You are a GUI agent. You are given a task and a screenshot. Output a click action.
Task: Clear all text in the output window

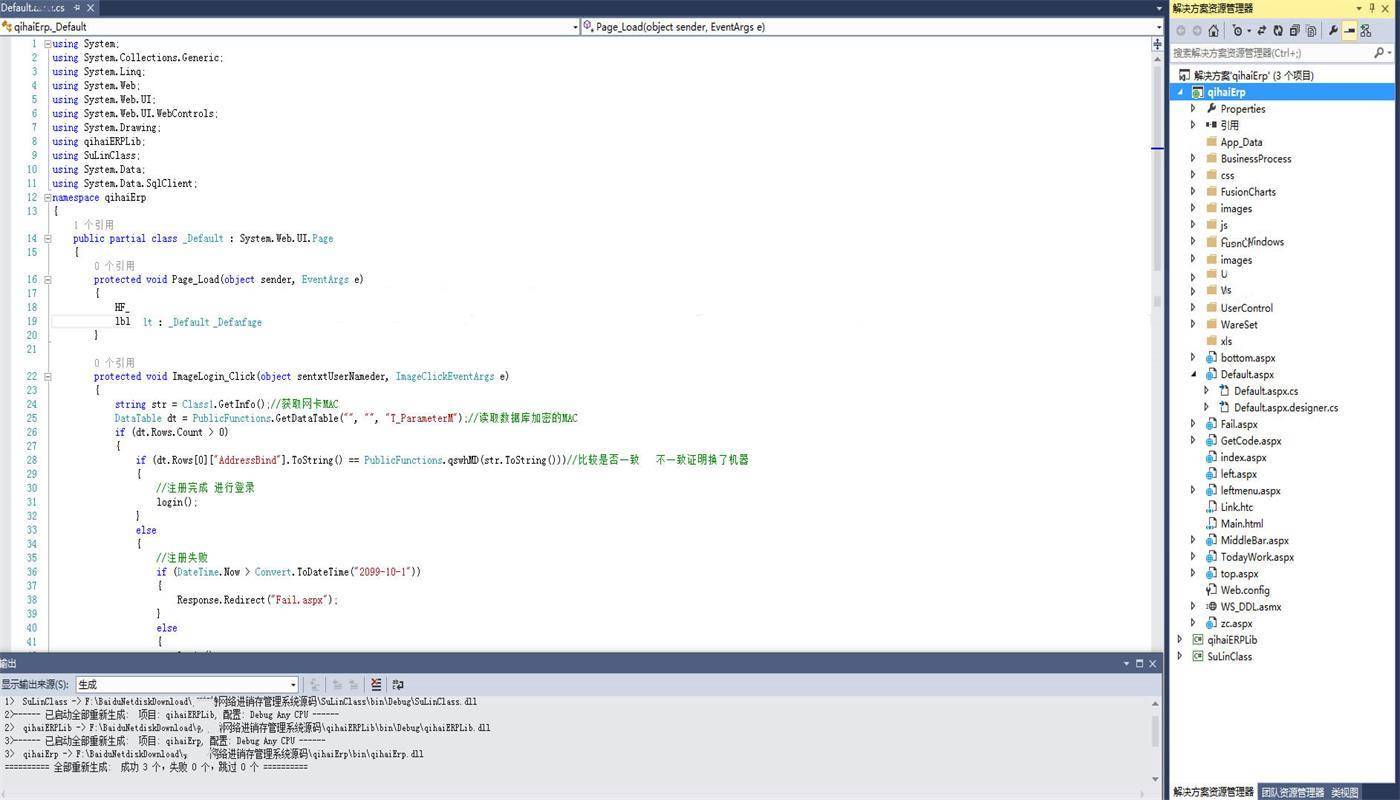click(x=376, y=685)
